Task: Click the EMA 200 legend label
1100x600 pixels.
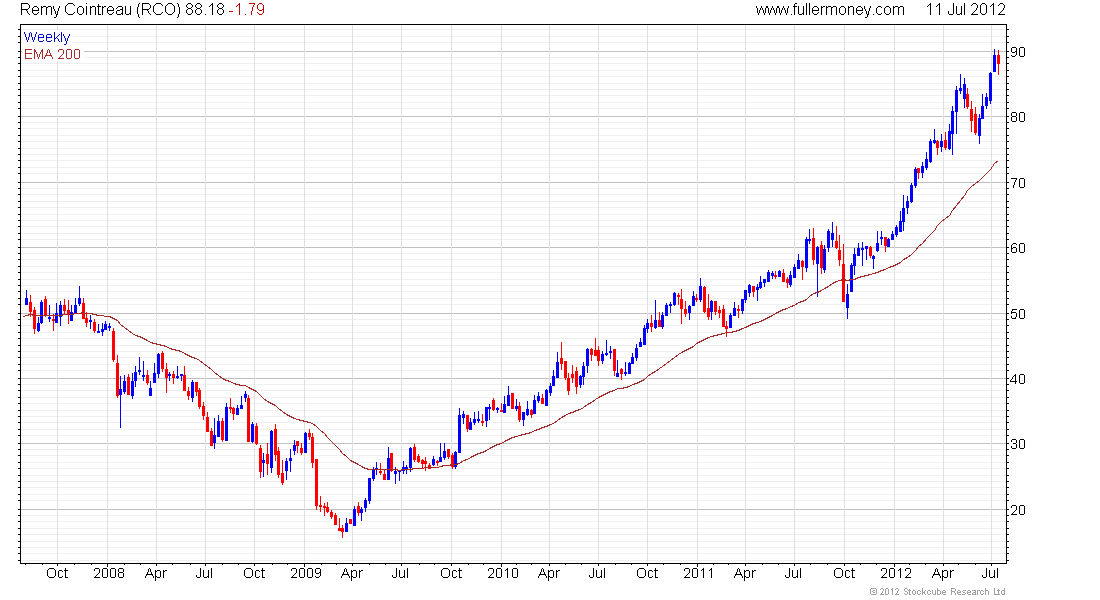Action: point(53,54)
